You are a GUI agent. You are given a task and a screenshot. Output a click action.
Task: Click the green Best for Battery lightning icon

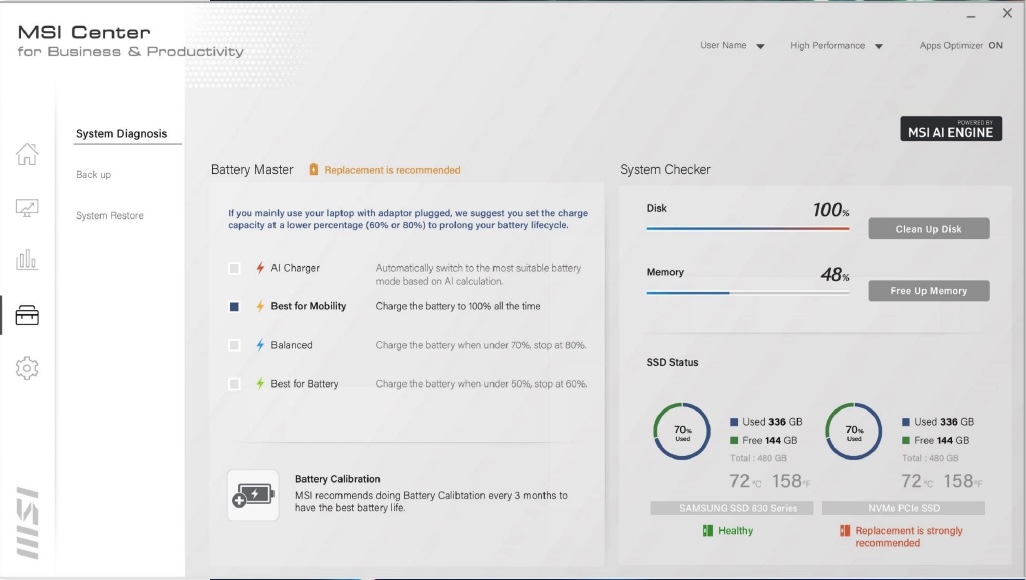pos(260,384)
